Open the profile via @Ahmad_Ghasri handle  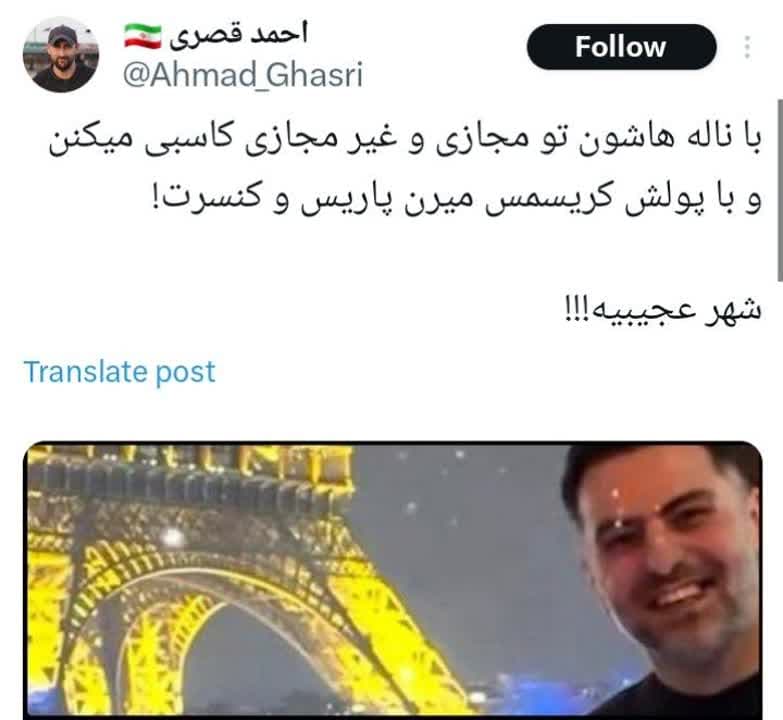pyautogui.click(x=243, y=75)
